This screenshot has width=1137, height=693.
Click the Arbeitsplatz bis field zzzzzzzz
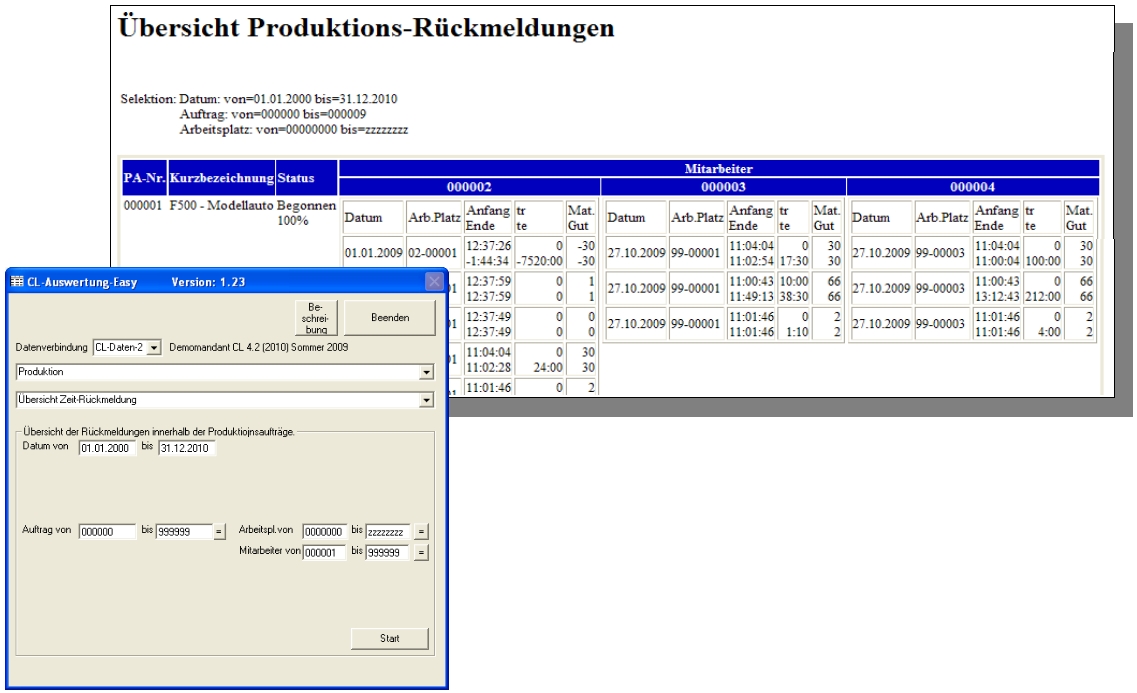pyautogui.click(x=388, y=531)
